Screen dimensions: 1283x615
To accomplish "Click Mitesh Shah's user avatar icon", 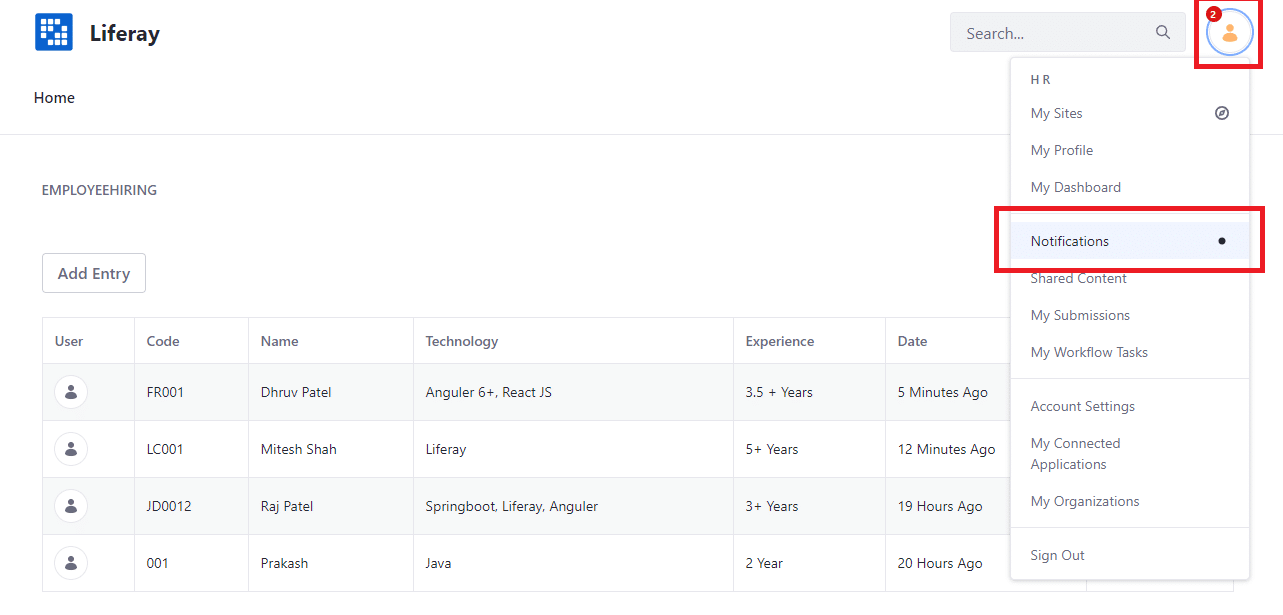I will 71,449.
